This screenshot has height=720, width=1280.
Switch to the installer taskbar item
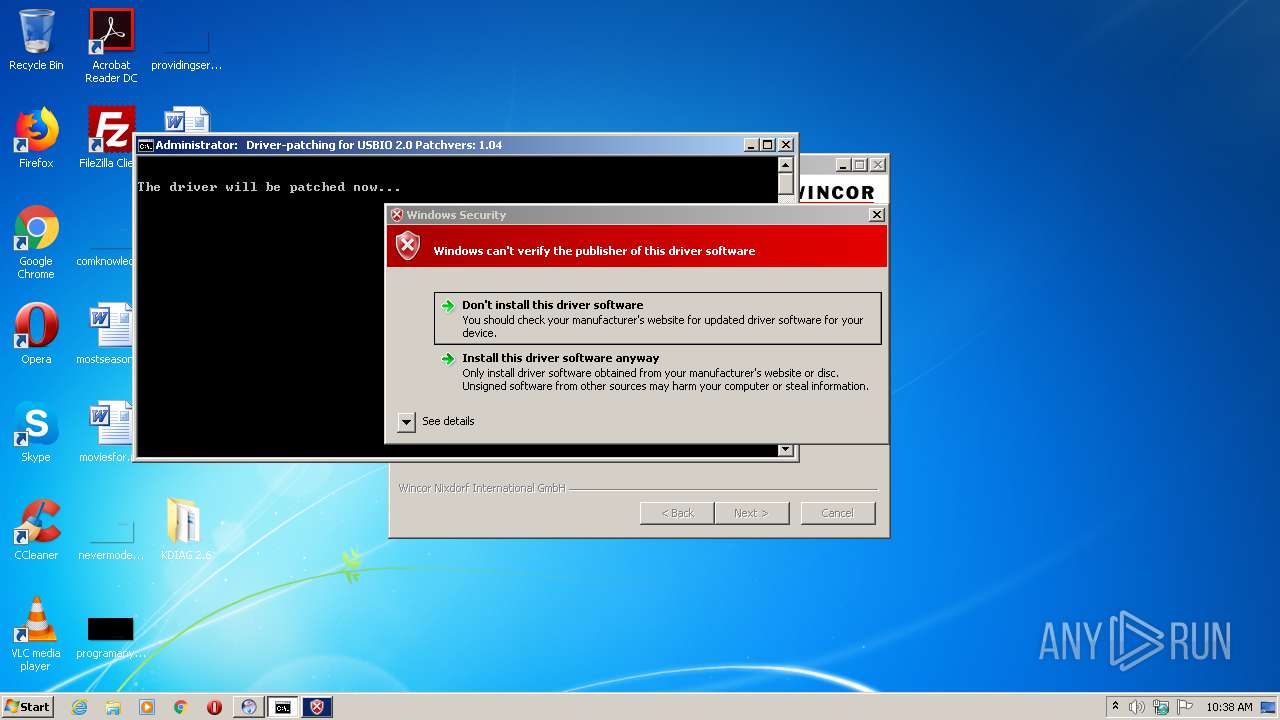pos(249,707)
